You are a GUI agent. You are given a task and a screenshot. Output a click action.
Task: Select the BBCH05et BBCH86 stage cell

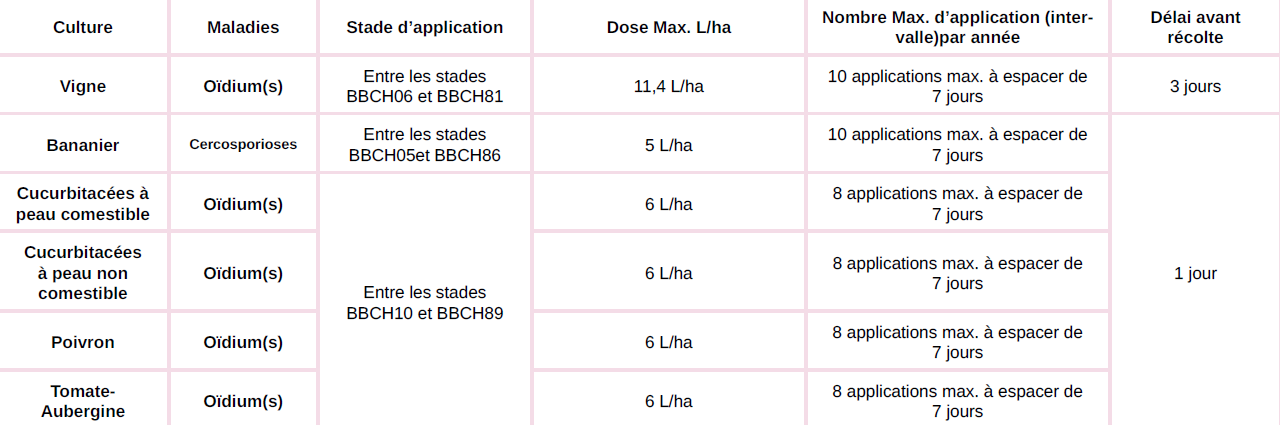point(425,145)
